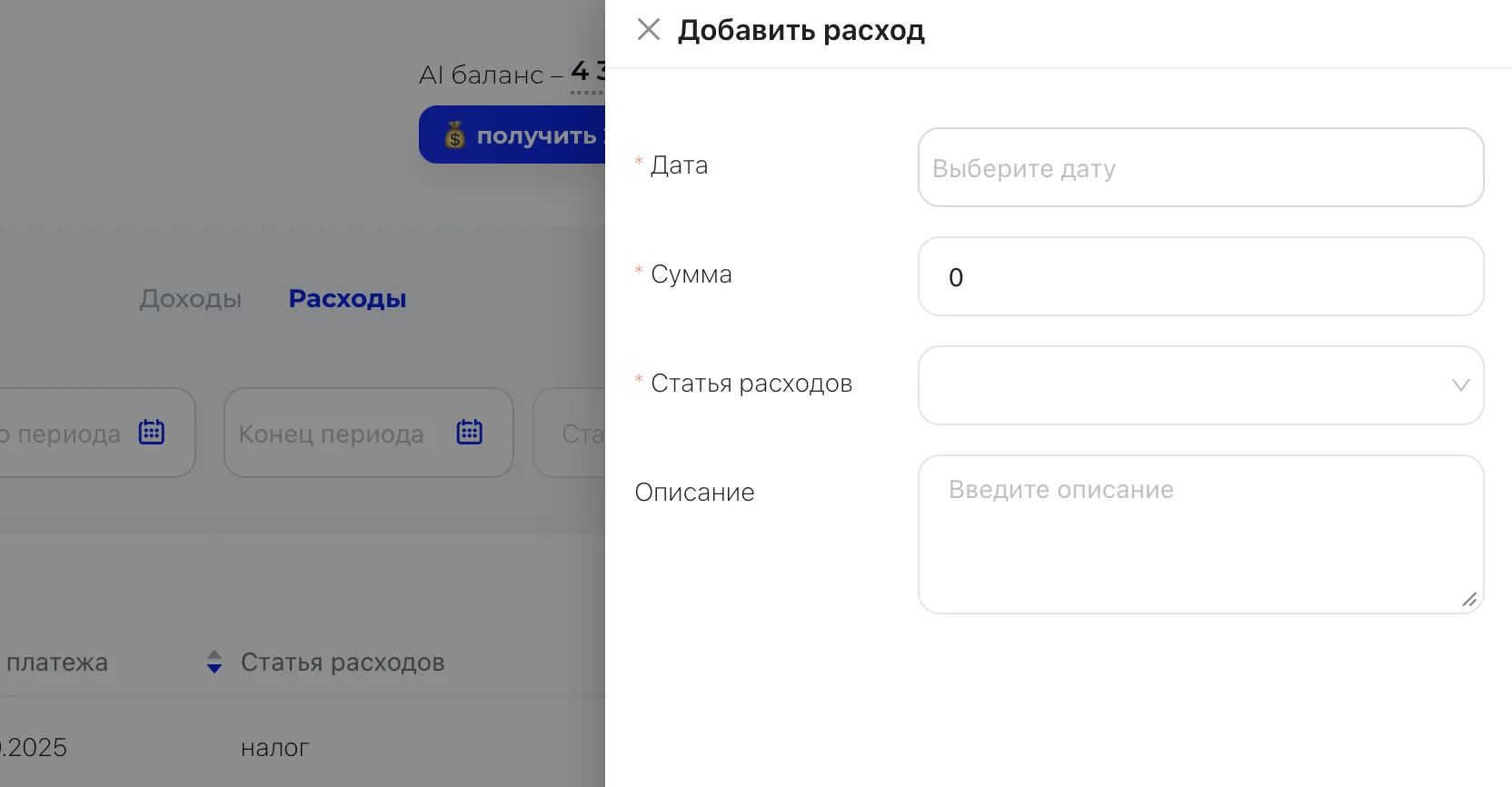Select the Расходы tab

(347, 299)
